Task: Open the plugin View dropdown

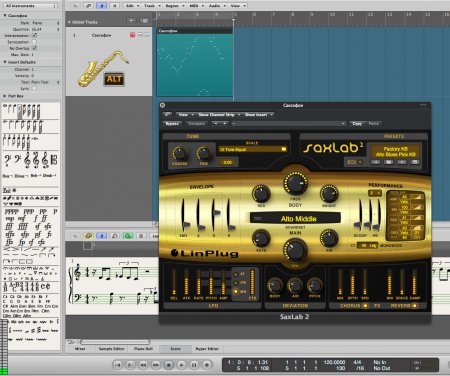Action: coord(185,114)
